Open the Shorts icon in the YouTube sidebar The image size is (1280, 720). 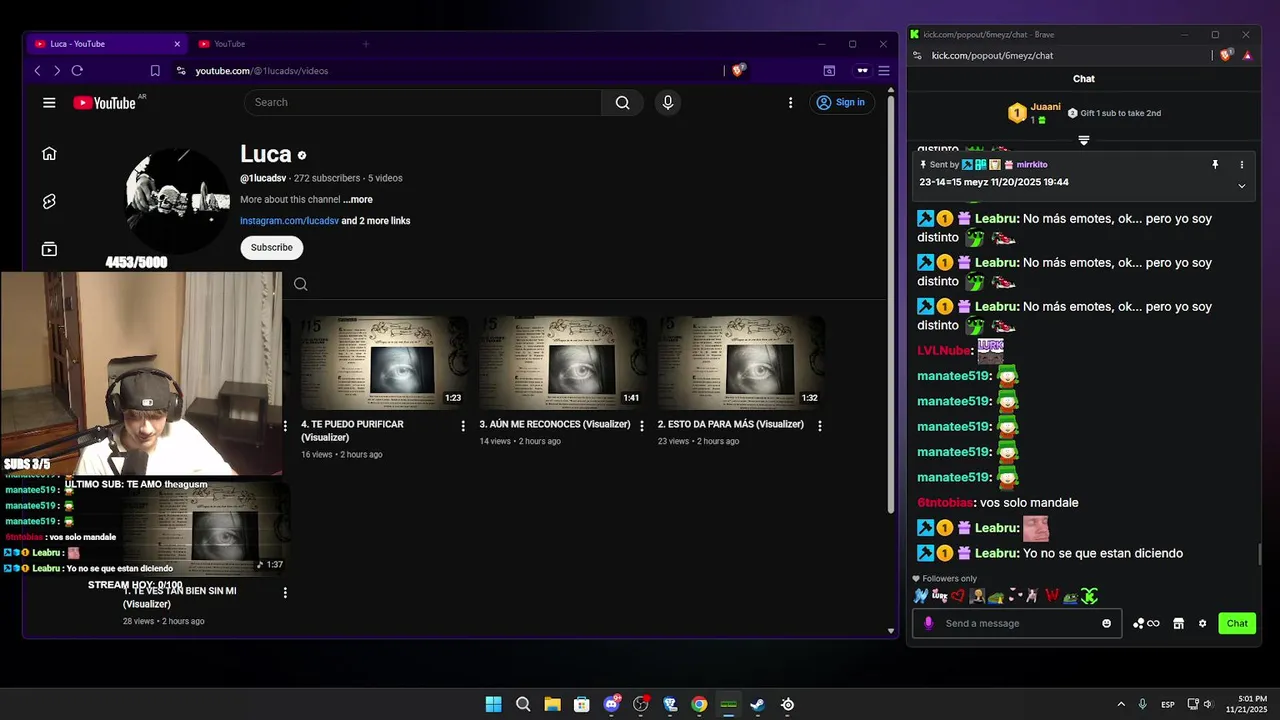click(x=49, y=201)
